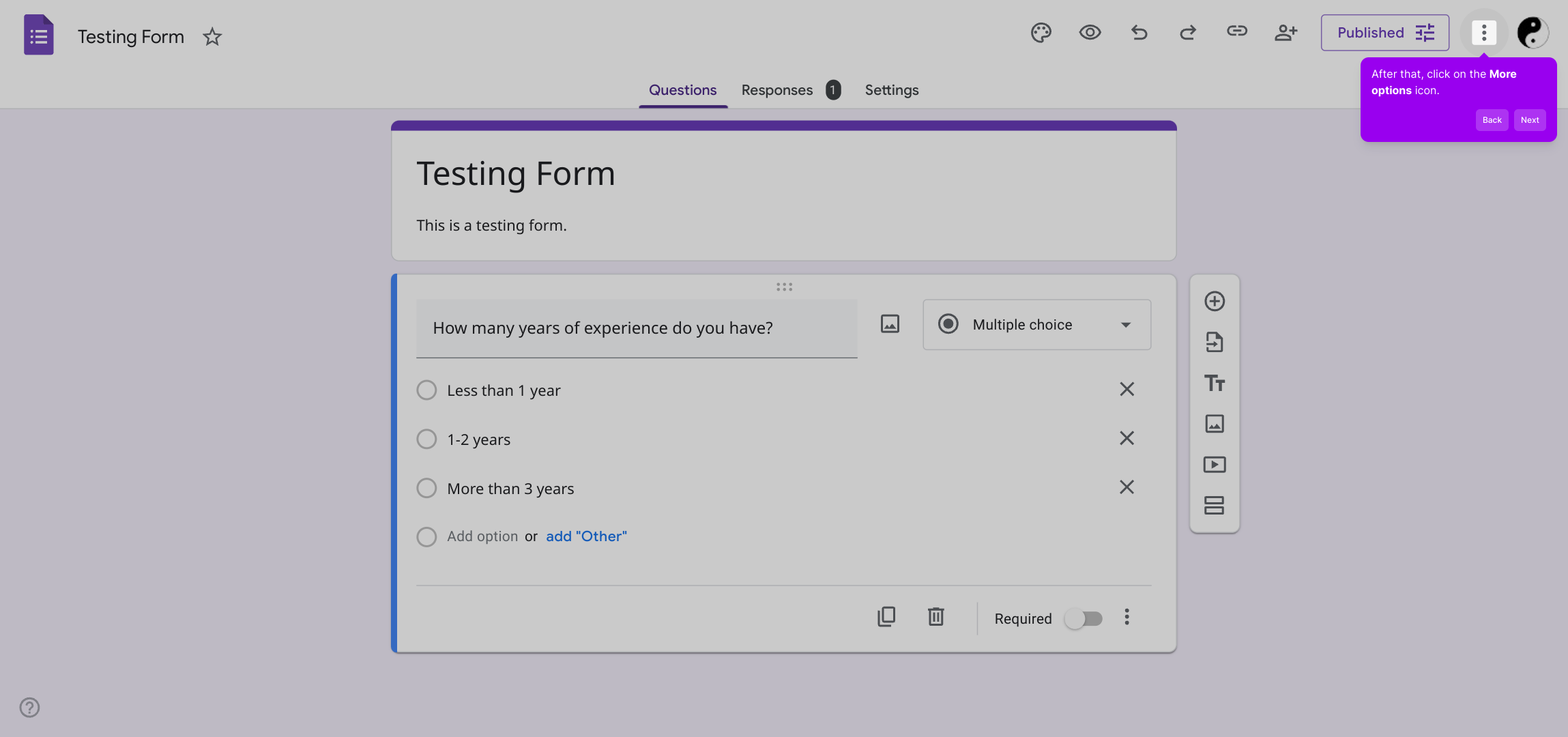The width and height of the screenshot is (1568, 737).
Task: Open the help question-mark icon
Action: (29, 708)
